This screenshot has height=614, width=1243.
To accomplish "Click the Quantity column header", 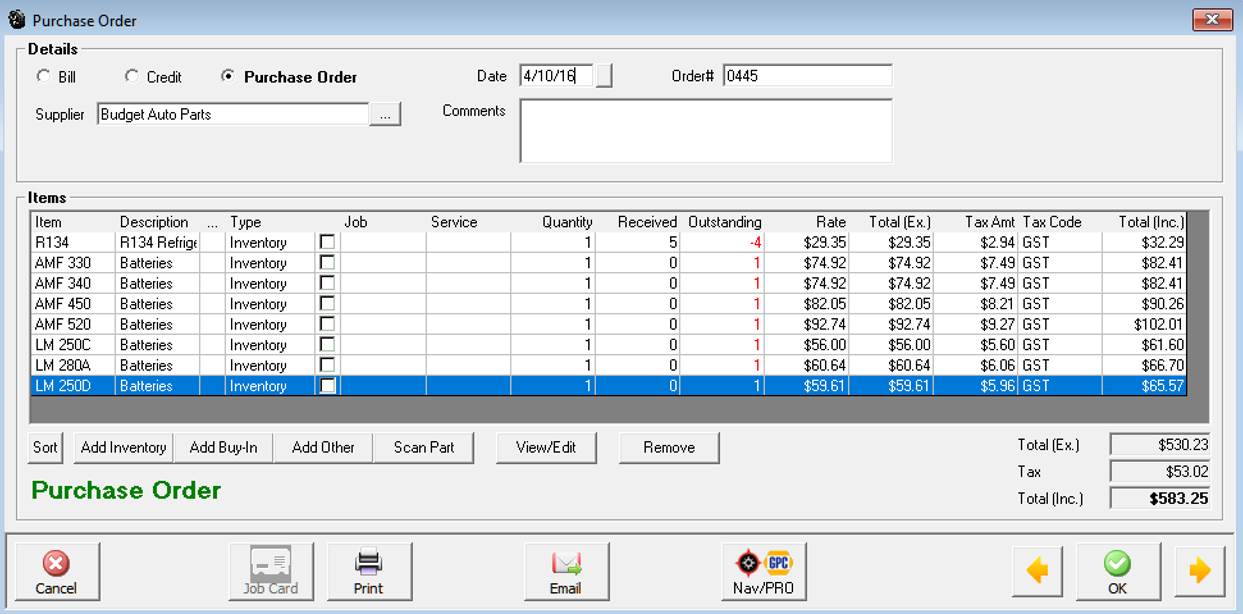I will click(567, 222).
